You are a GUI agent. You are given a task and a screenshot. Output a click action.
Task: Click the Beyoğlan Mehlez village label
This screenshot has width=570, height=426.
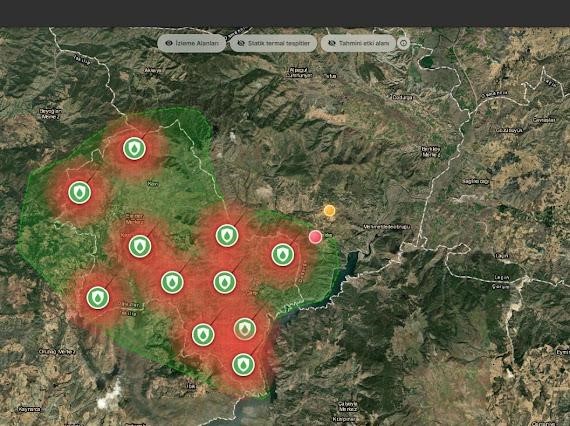pos(51,114)
